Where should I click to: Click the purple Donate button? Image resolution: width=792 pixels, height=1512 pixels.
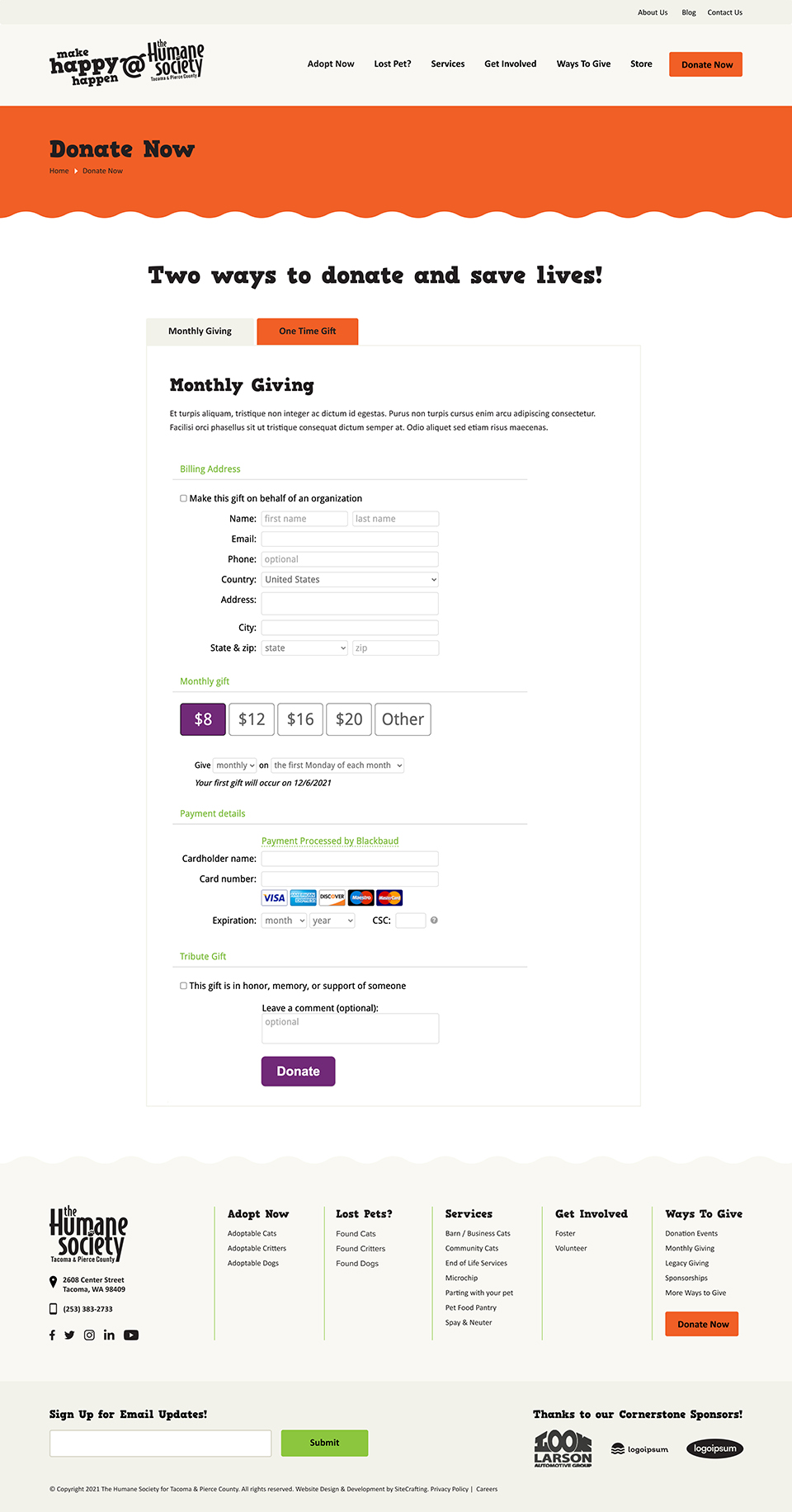298,1071
